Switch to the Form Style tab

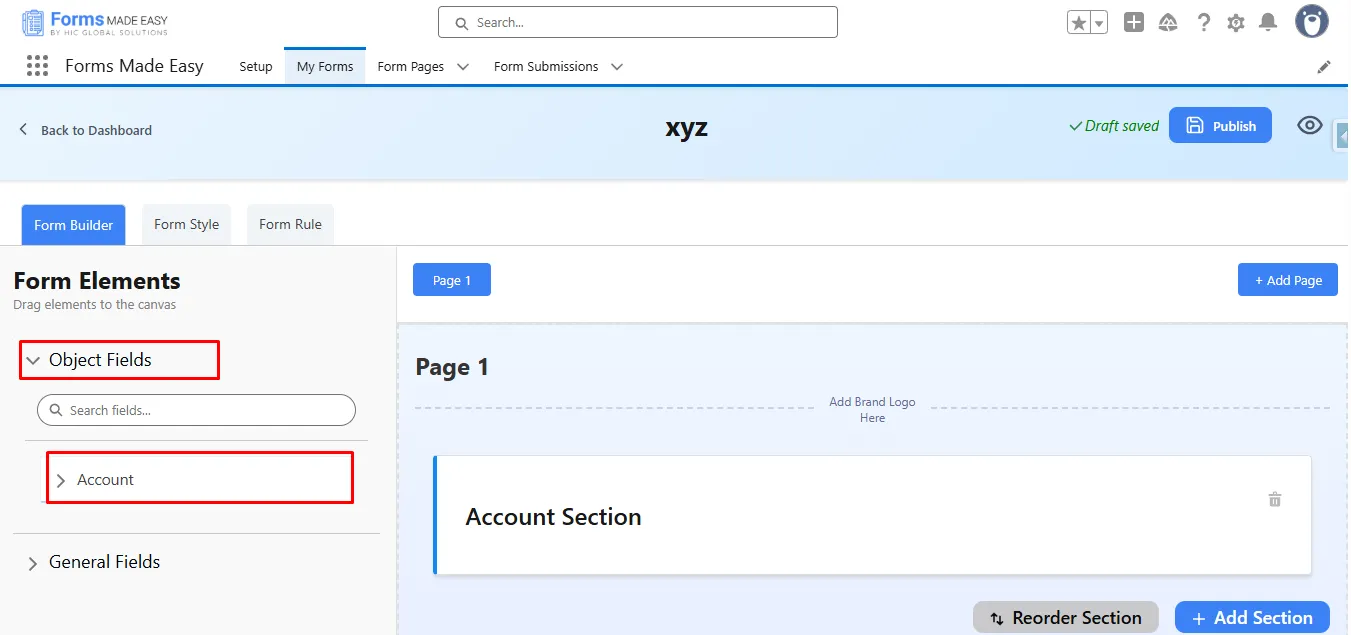(x=186, y=225)
